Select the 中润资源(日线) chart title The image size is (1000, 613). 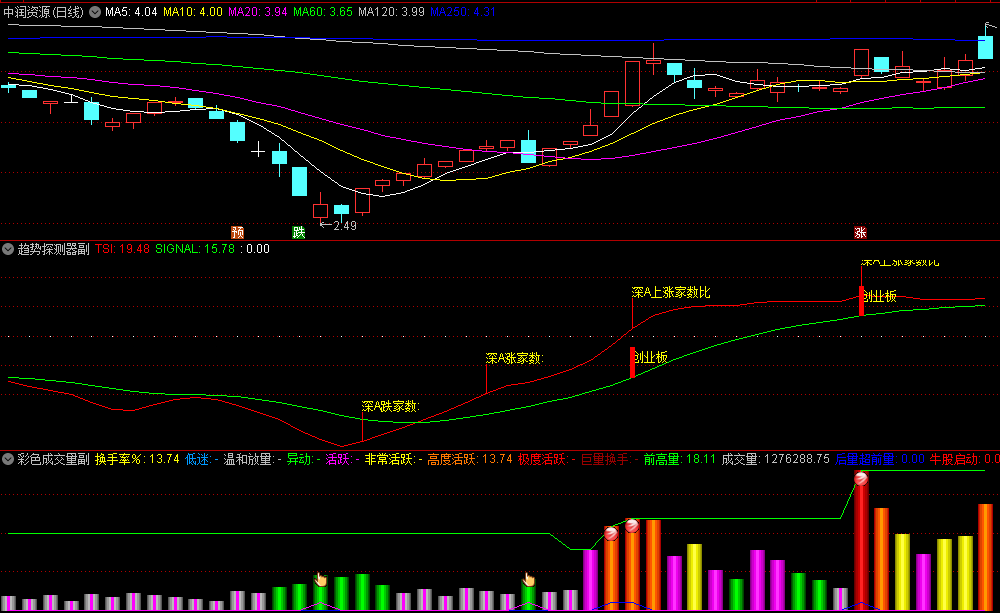pyautogui.click(x=43, y=12)
